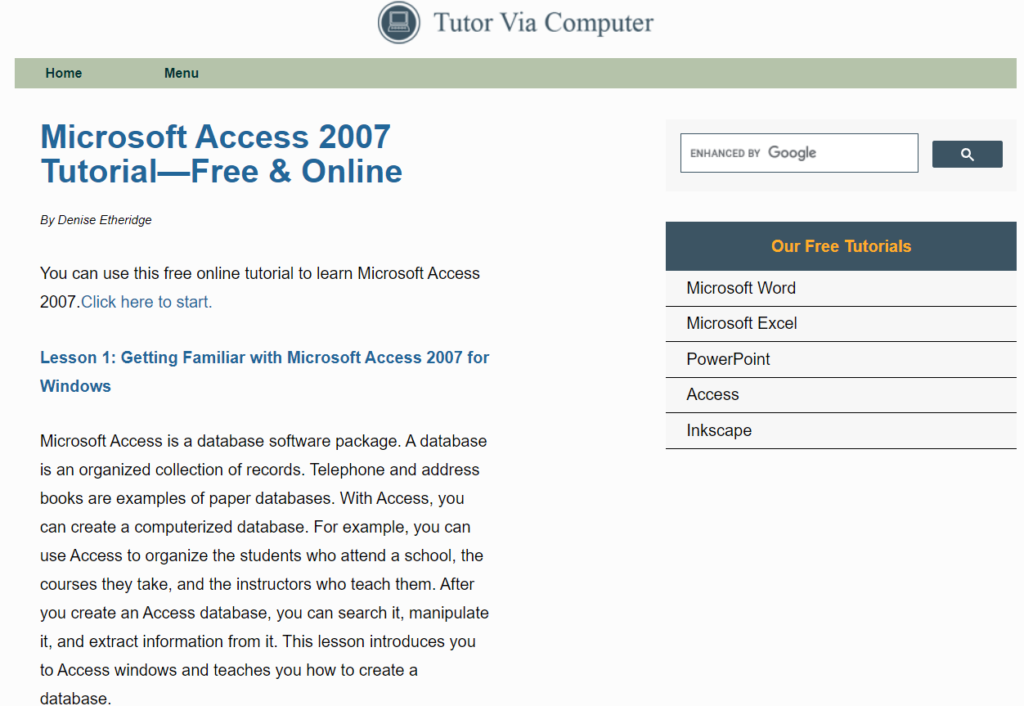
Task: Open the Inkscape tutorial
Action: click(x=719, y=430)
